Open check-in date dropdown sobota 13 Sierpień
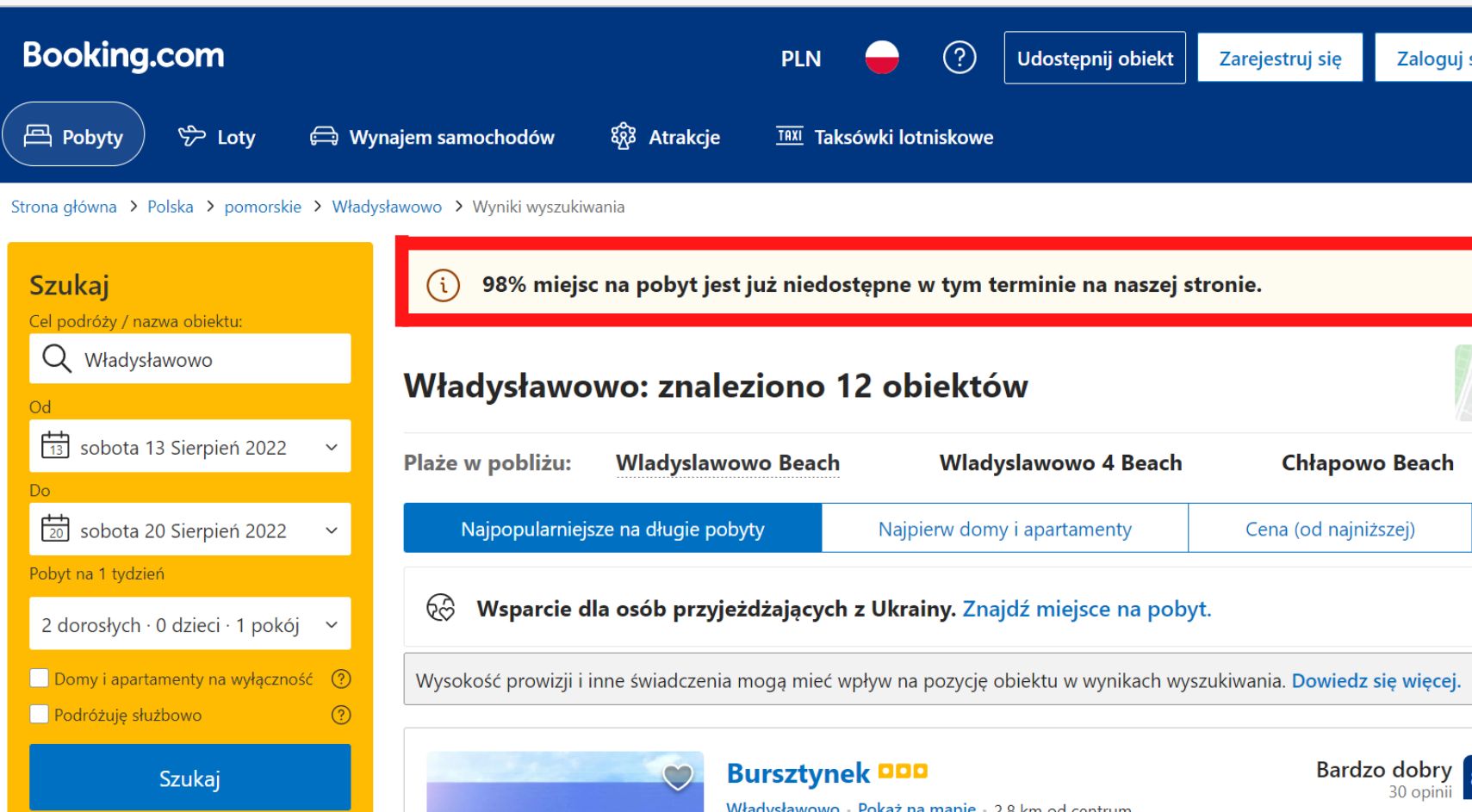 pos(190,446)
